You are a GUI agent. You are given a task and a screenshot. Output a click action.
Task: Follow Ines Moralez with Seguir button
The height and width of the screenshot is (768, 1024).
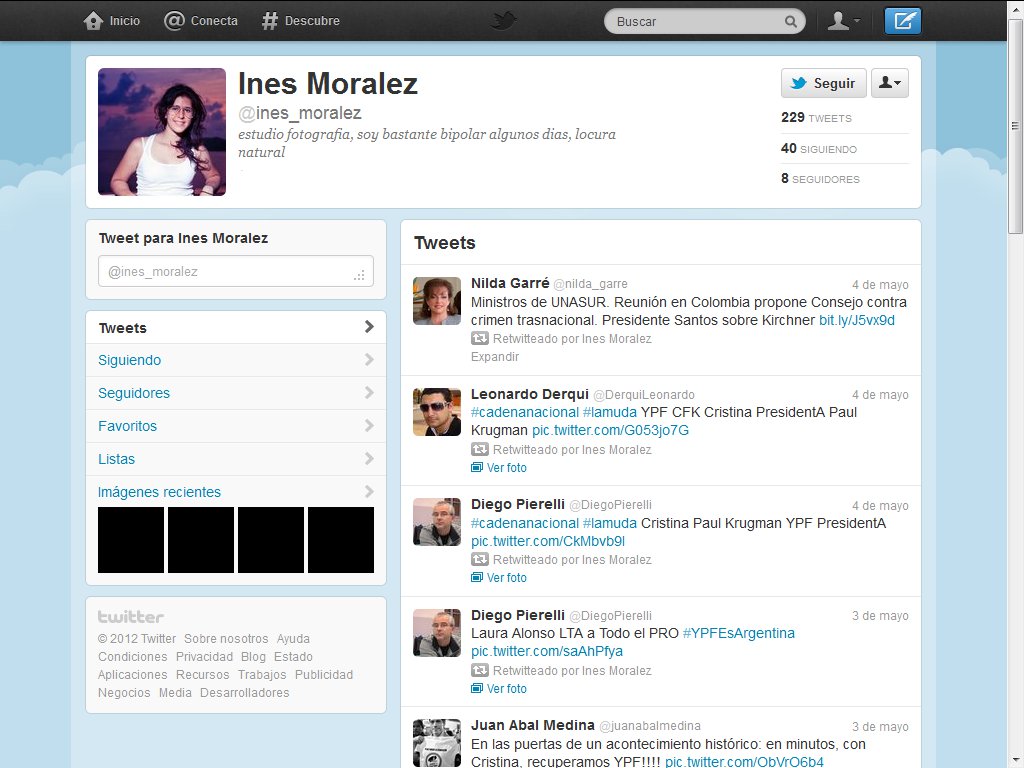824,83
